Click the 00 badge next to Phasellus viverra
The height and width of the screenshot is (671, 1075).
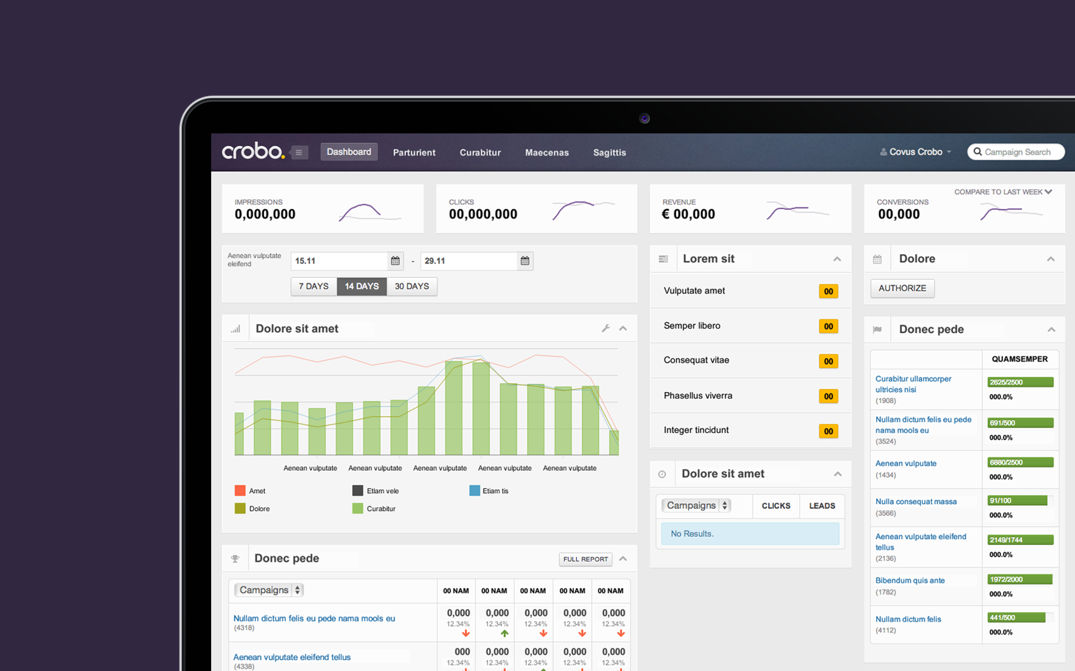tap(828, 396)
